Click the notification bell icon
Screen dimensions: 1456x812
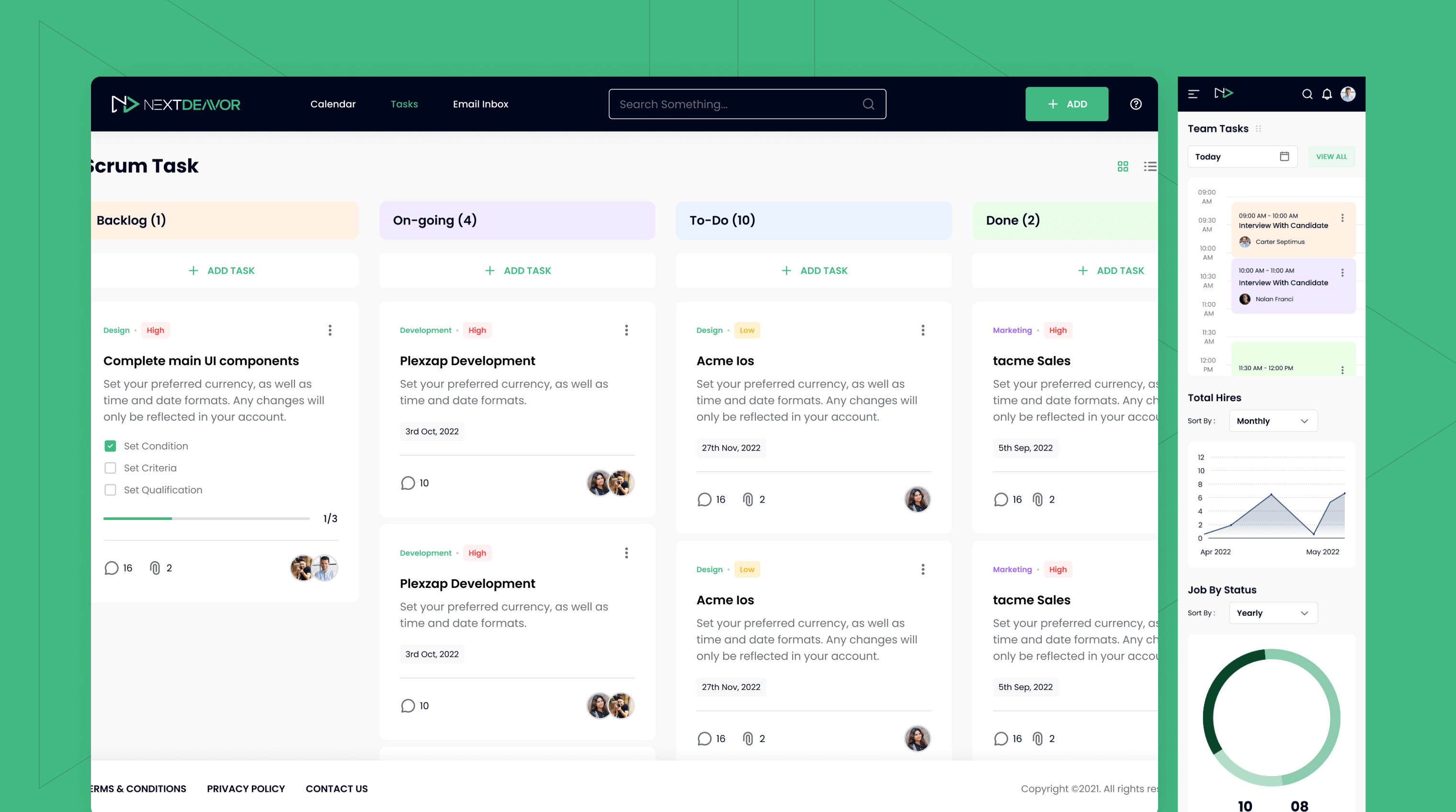[x=1326, y=93]
